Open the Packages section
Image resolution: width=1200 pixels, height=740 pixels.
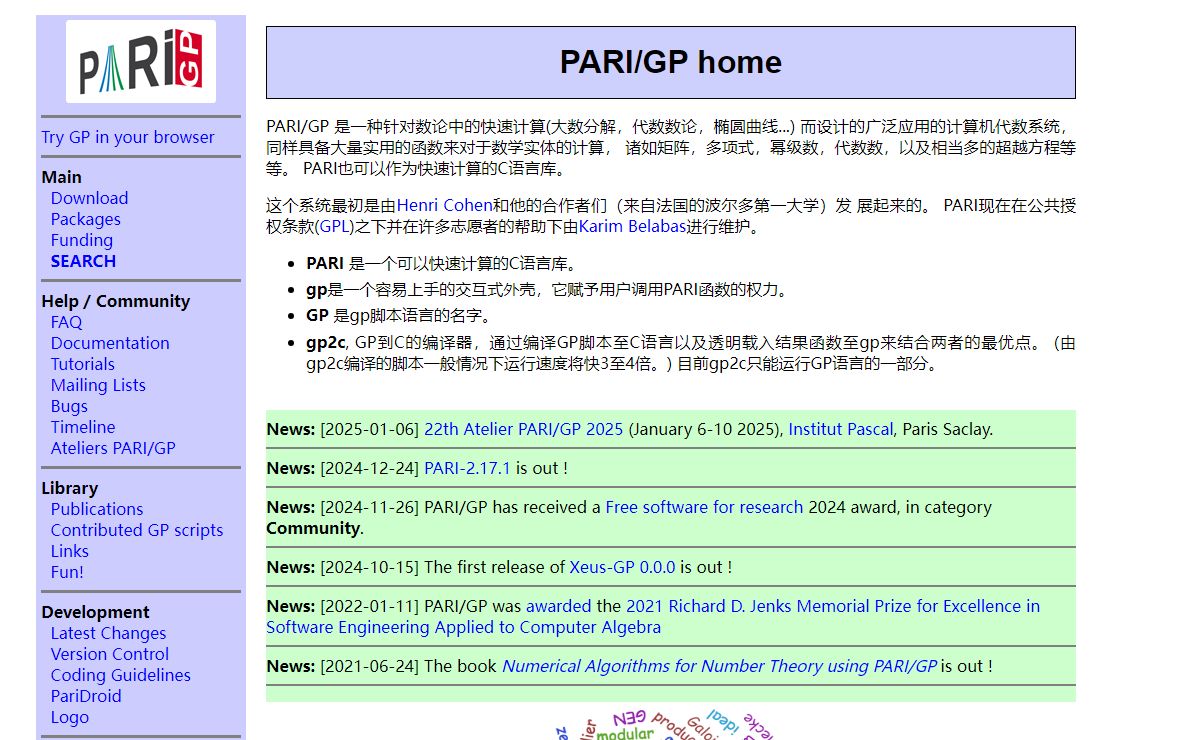pos(85,219)
